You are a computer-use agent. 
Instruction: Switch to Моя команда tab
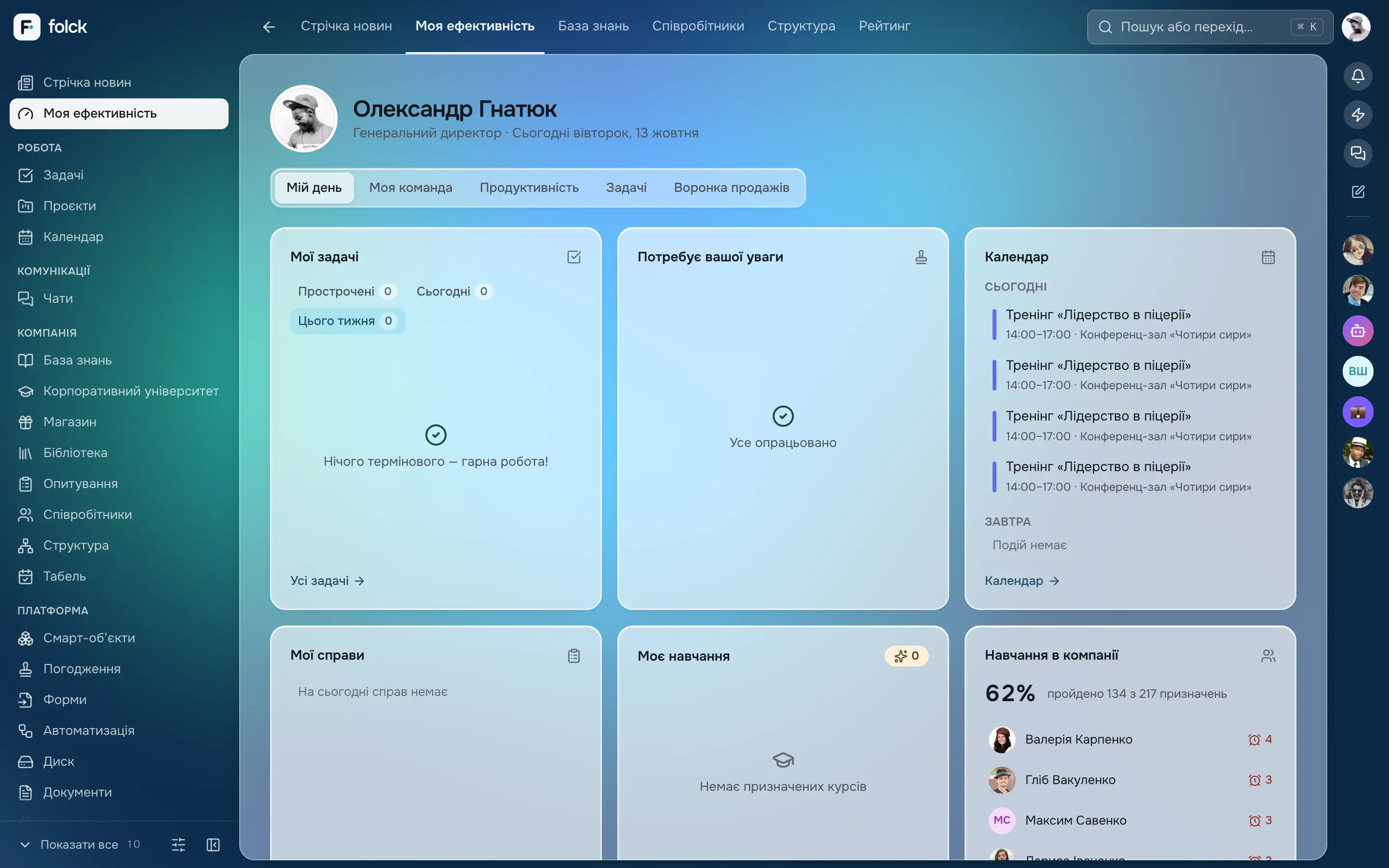tap(410, 188)
